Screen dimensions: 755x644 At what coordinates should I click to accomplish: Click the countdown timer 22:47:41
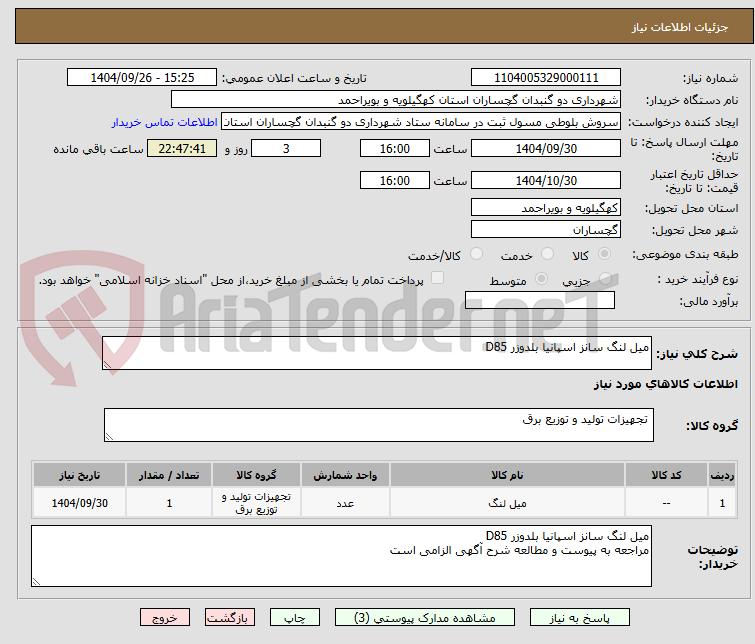182,148
